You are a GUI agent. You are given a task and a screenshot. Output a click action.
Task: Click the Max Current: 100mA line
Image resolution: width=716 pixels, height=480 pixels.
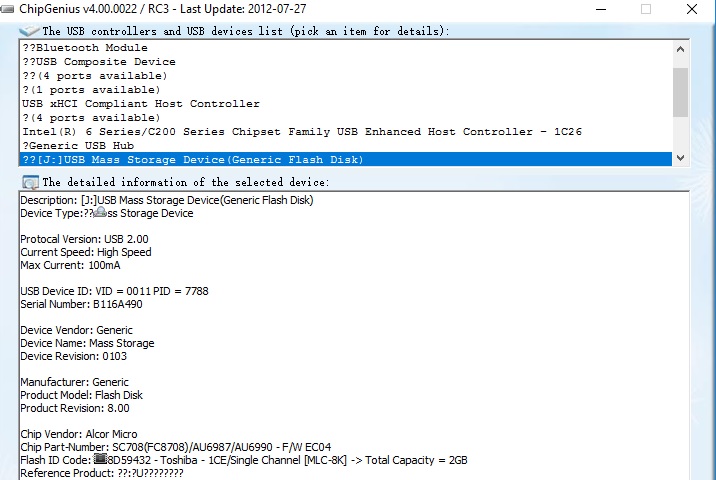pyautogui.click(x=70, y=265)
